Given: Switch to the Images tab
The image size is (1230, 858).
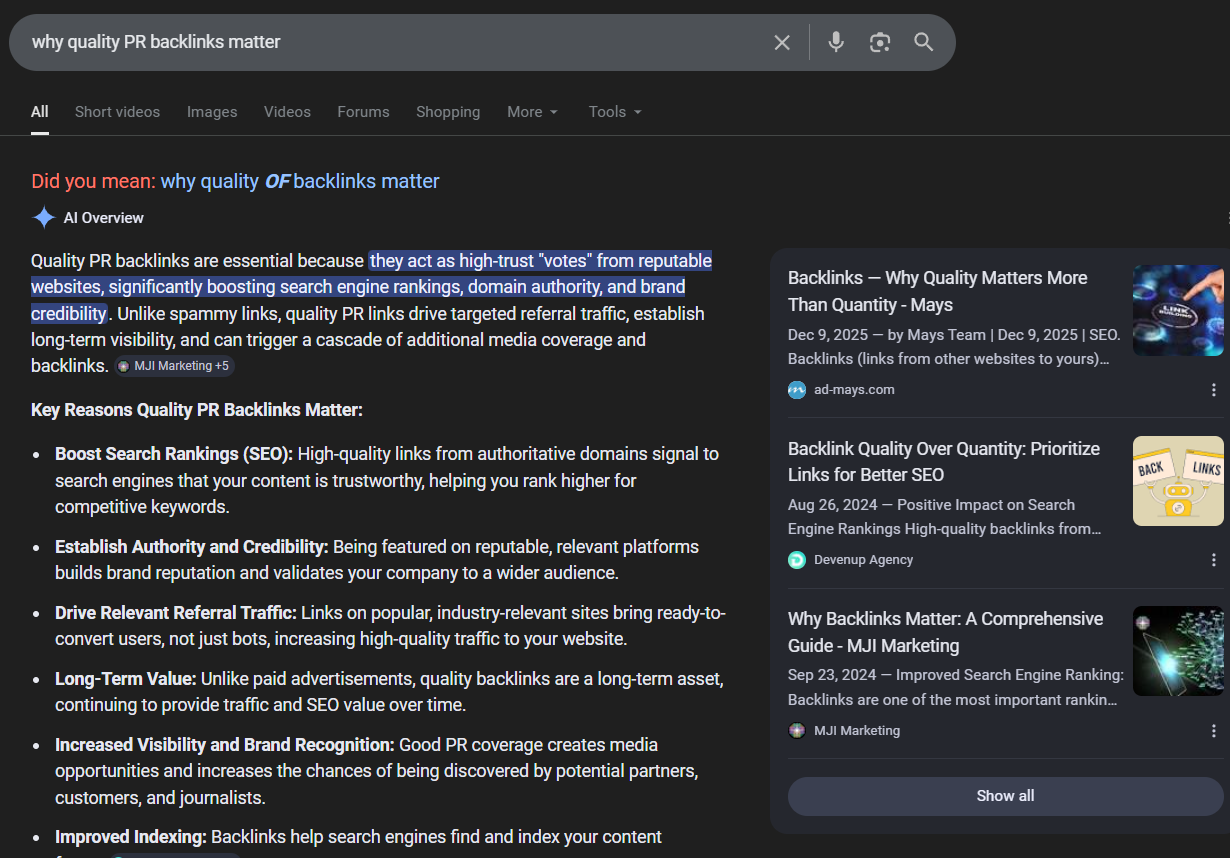Looking at the screenshot, I should point(212,112).
